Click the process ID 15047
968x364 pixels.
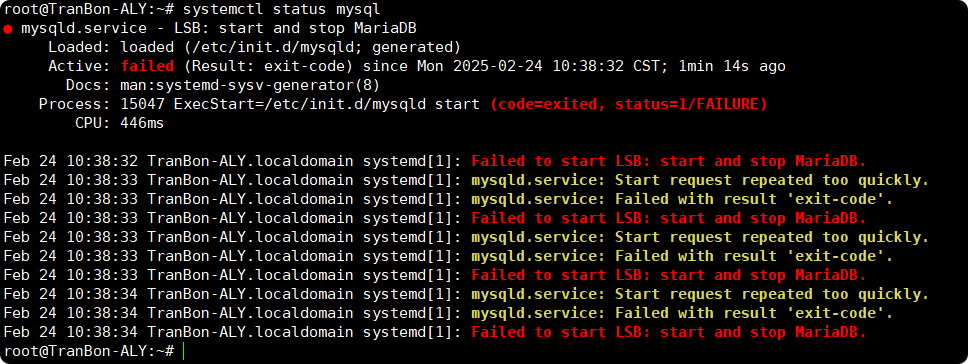pyautogui.click(x=143, y=104)
